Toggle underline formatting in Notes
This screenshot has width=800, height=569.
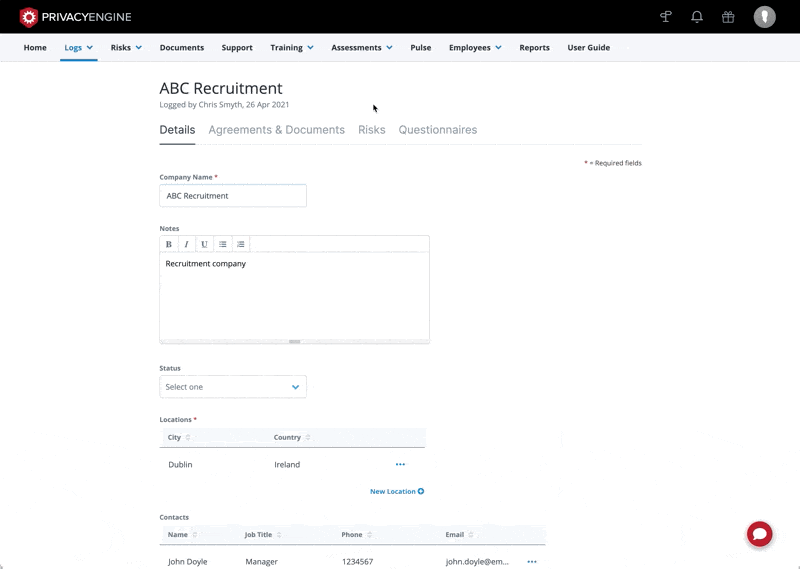[x=204, y=244]
